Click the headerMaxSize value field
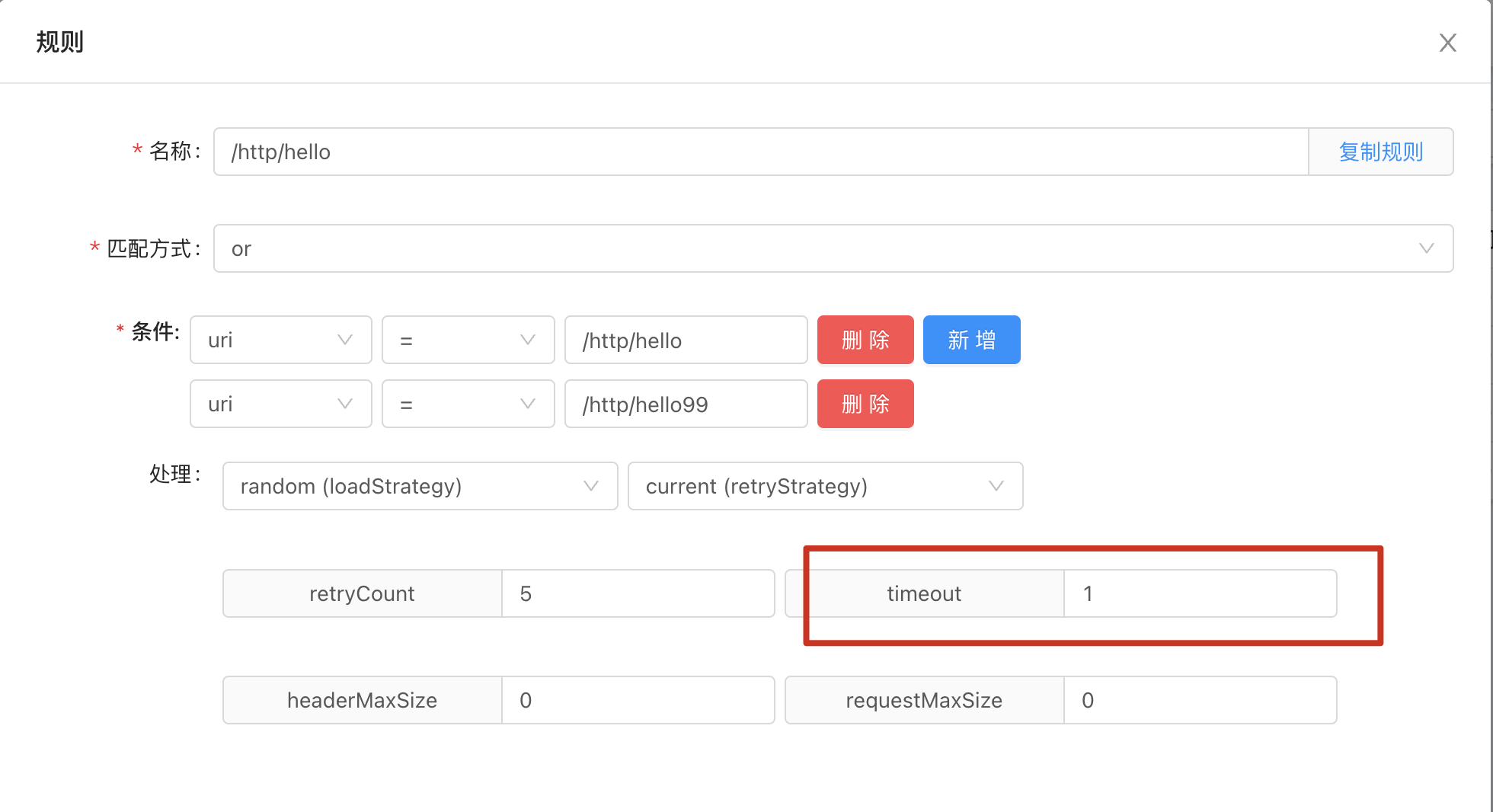This screenshot has height=812, width=1493. (638, 700)
